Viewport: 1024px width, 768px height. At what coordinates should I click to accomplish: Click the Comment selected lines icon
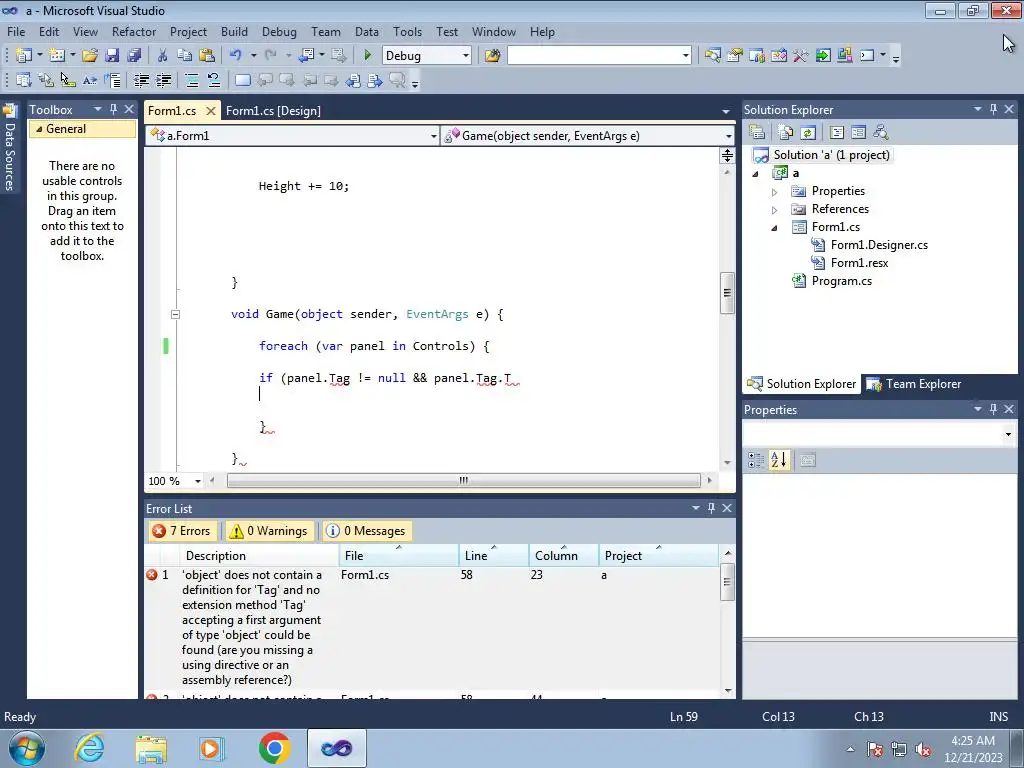[x=192, y=80]
